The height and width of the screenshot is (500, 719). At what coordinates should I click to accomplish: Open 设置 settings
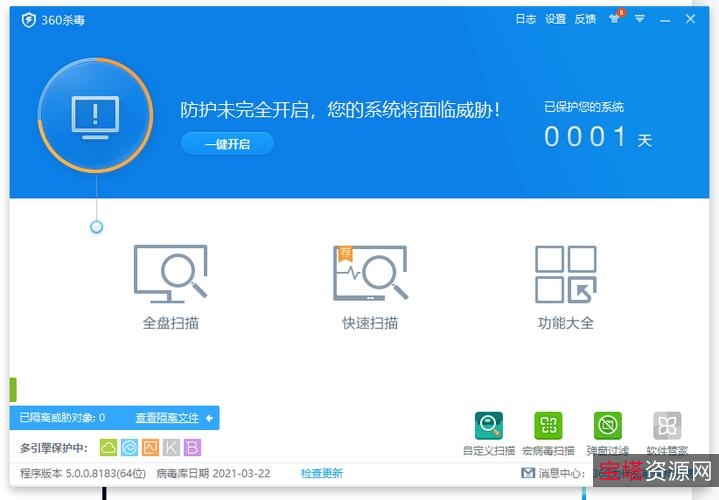coord(555,19)
